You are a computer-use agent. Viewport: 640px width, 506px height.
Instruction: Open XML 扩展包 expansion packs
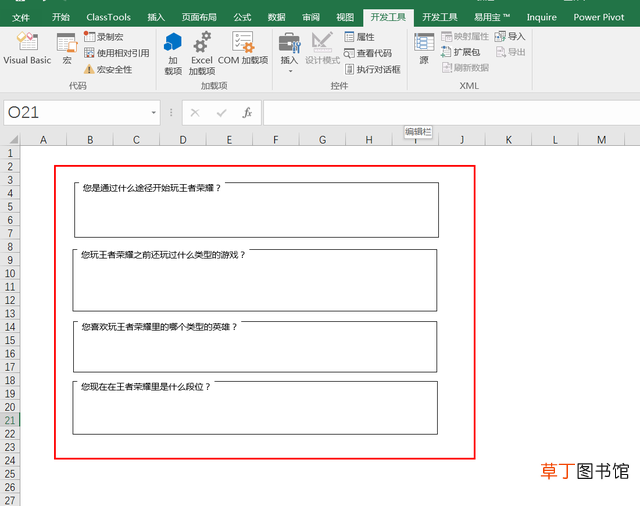pyautogui.click(x=460, y=52)
